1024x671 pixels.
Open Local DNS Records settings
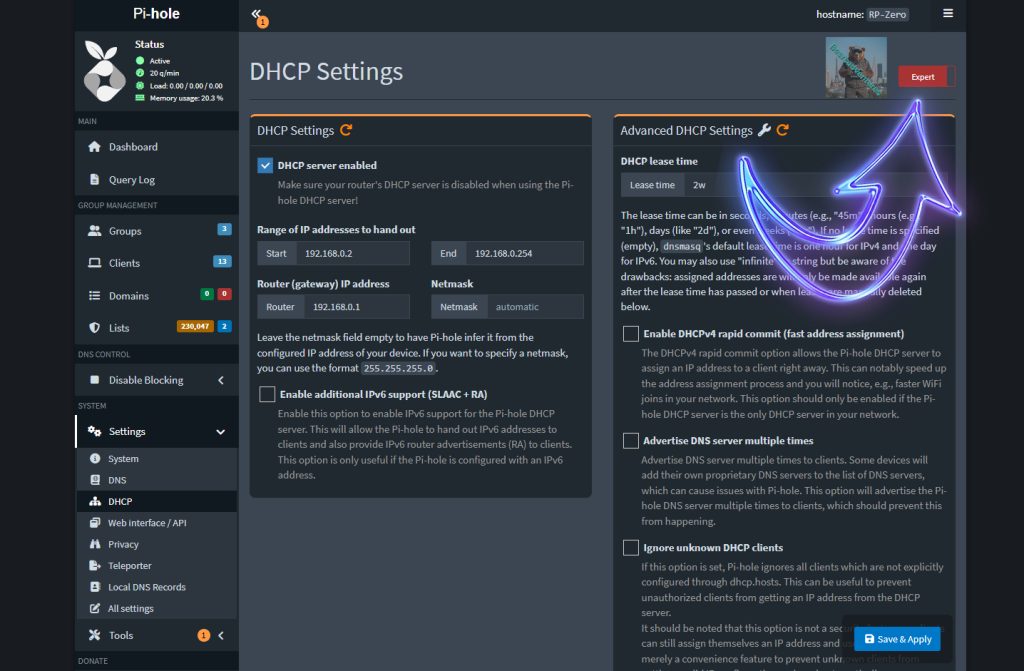coord(157,587)
